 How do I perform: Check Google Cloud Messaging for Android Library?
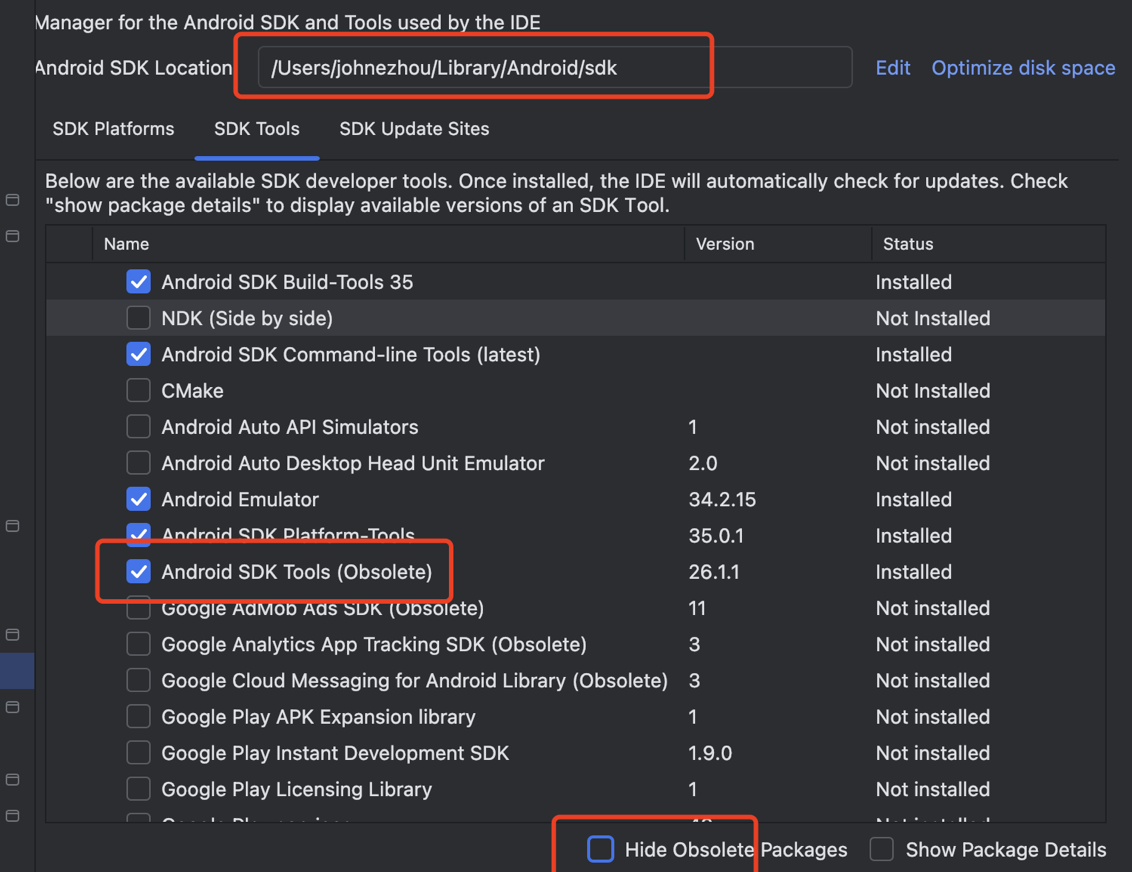(139, 680)
